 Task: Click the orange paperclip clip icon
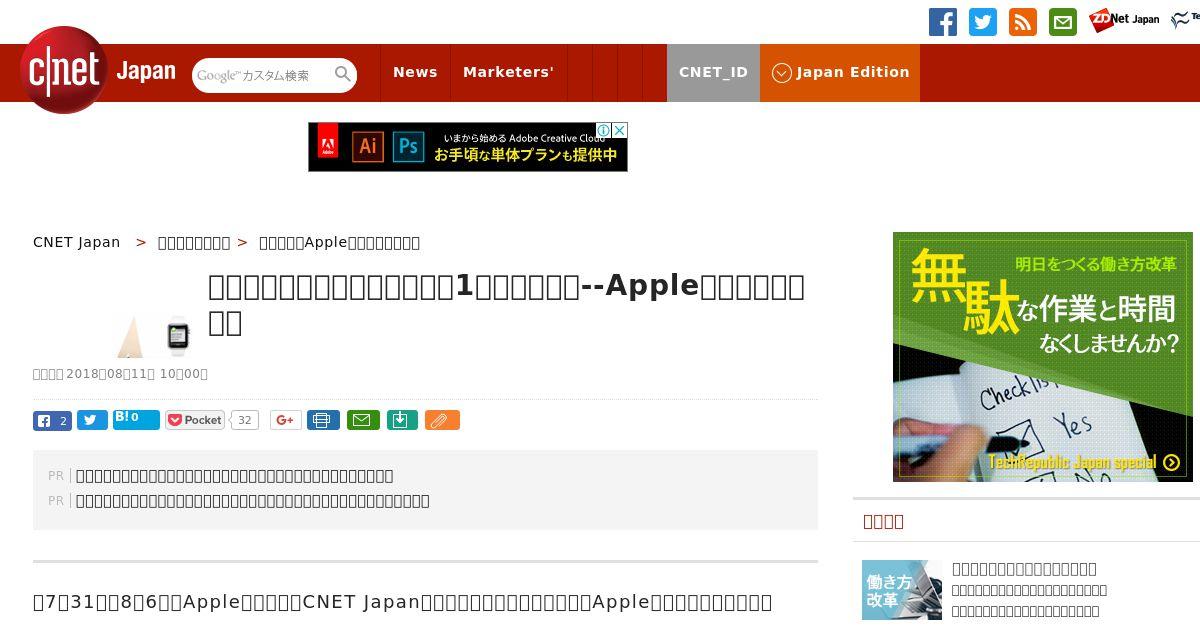coord(442,420)
